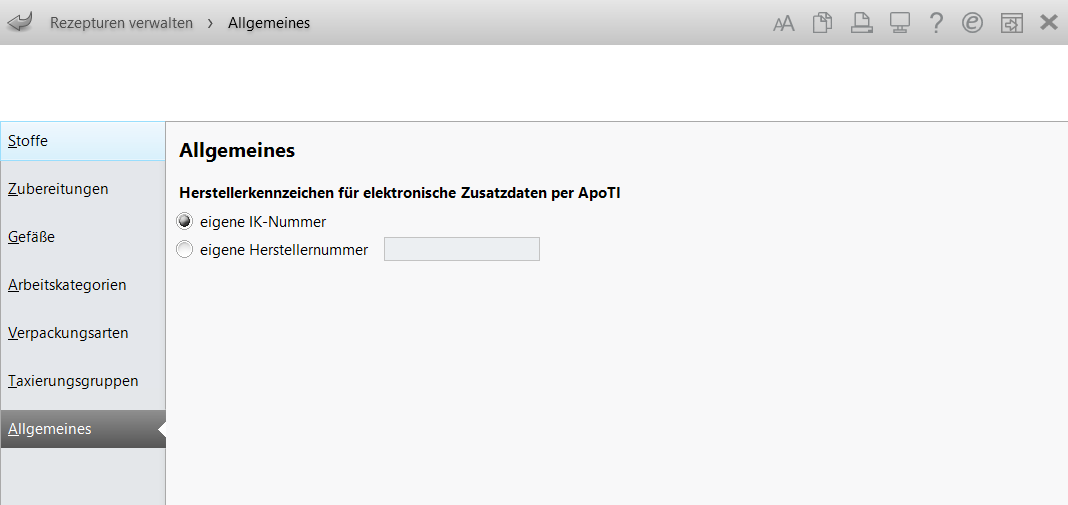
Task: Select eigene IK-Nummer radio option
Action: 185,221
